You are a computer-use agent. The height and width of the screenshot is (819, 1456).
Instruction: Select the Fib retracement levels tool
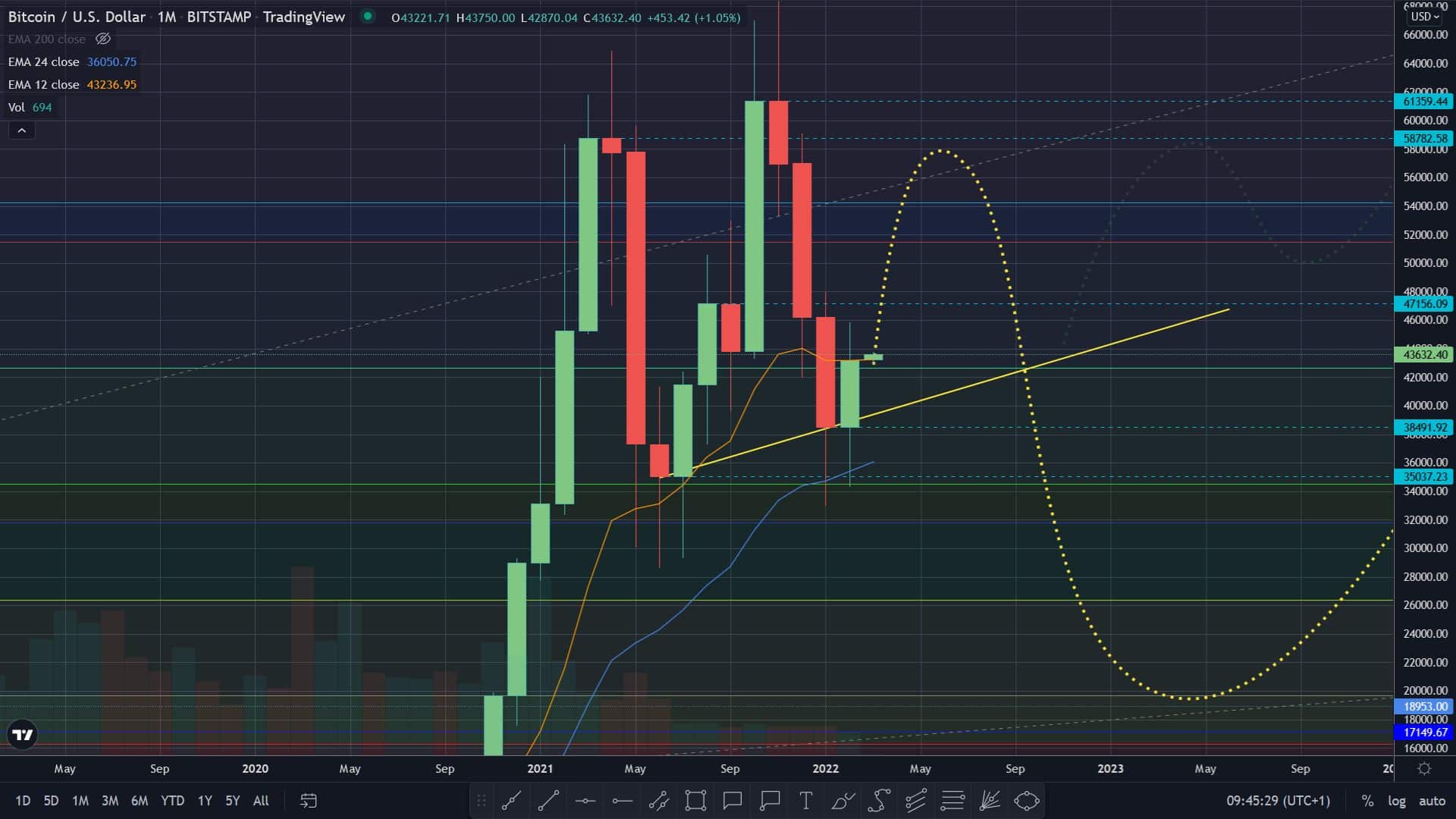[x=953, y=801]
